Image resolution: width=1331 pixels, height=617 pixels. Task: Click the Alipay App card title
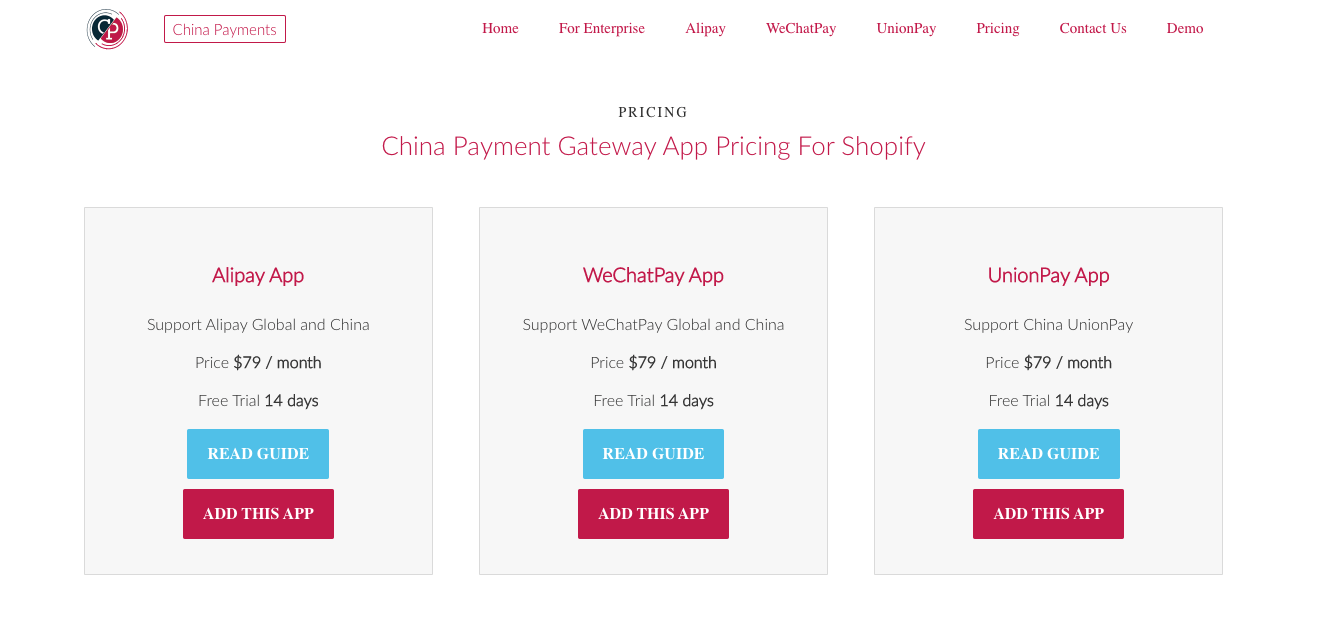click(258, 275)
